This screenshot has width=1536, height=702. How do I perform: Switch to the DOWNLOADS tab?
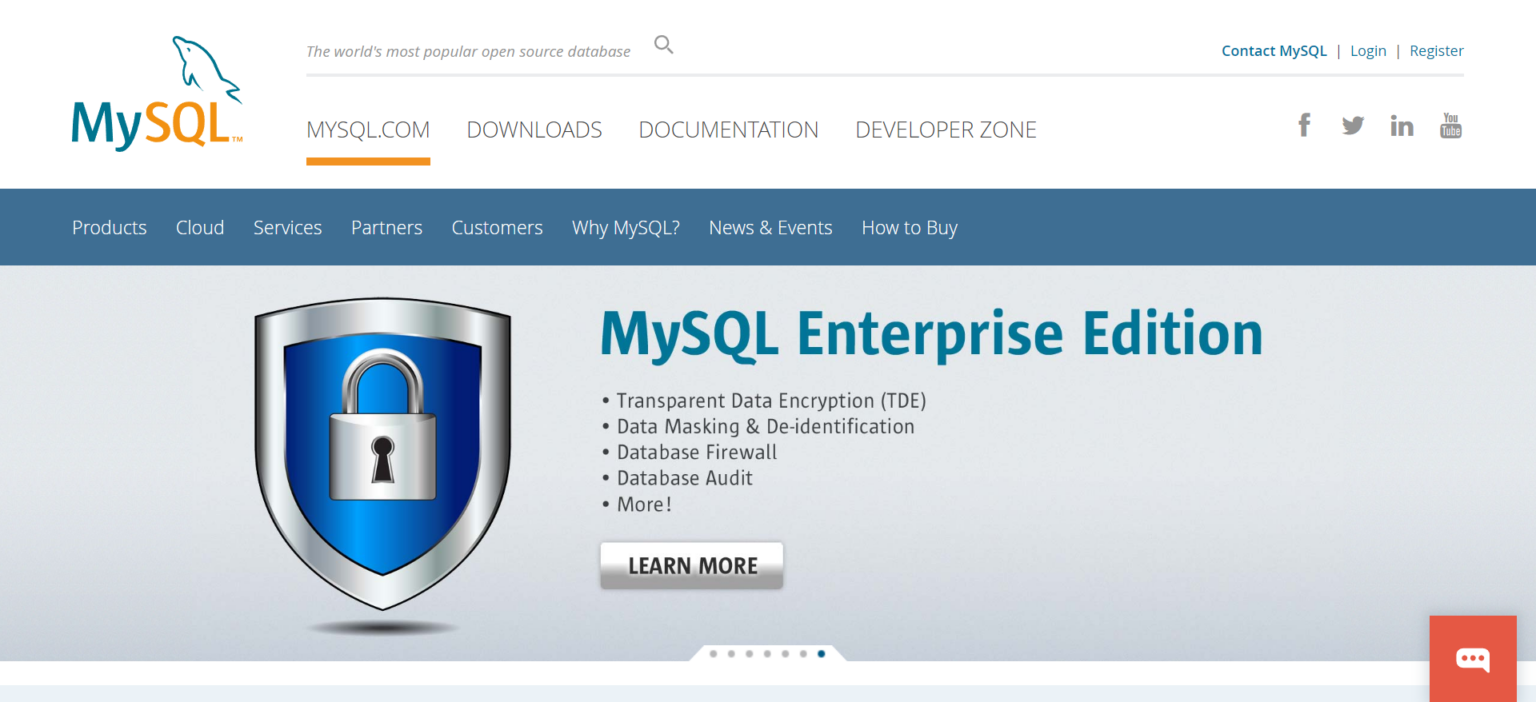534,129
